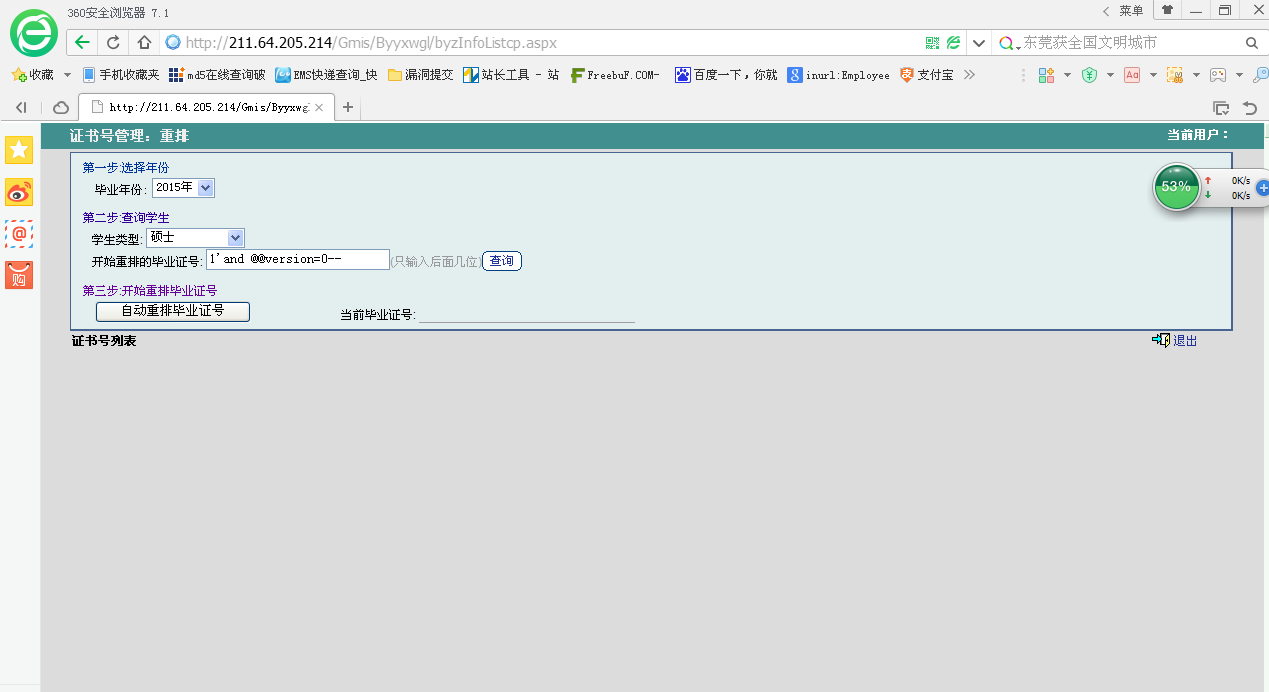
Task: Select graduation year 2015年 dropdown
Action: (183, 188)
